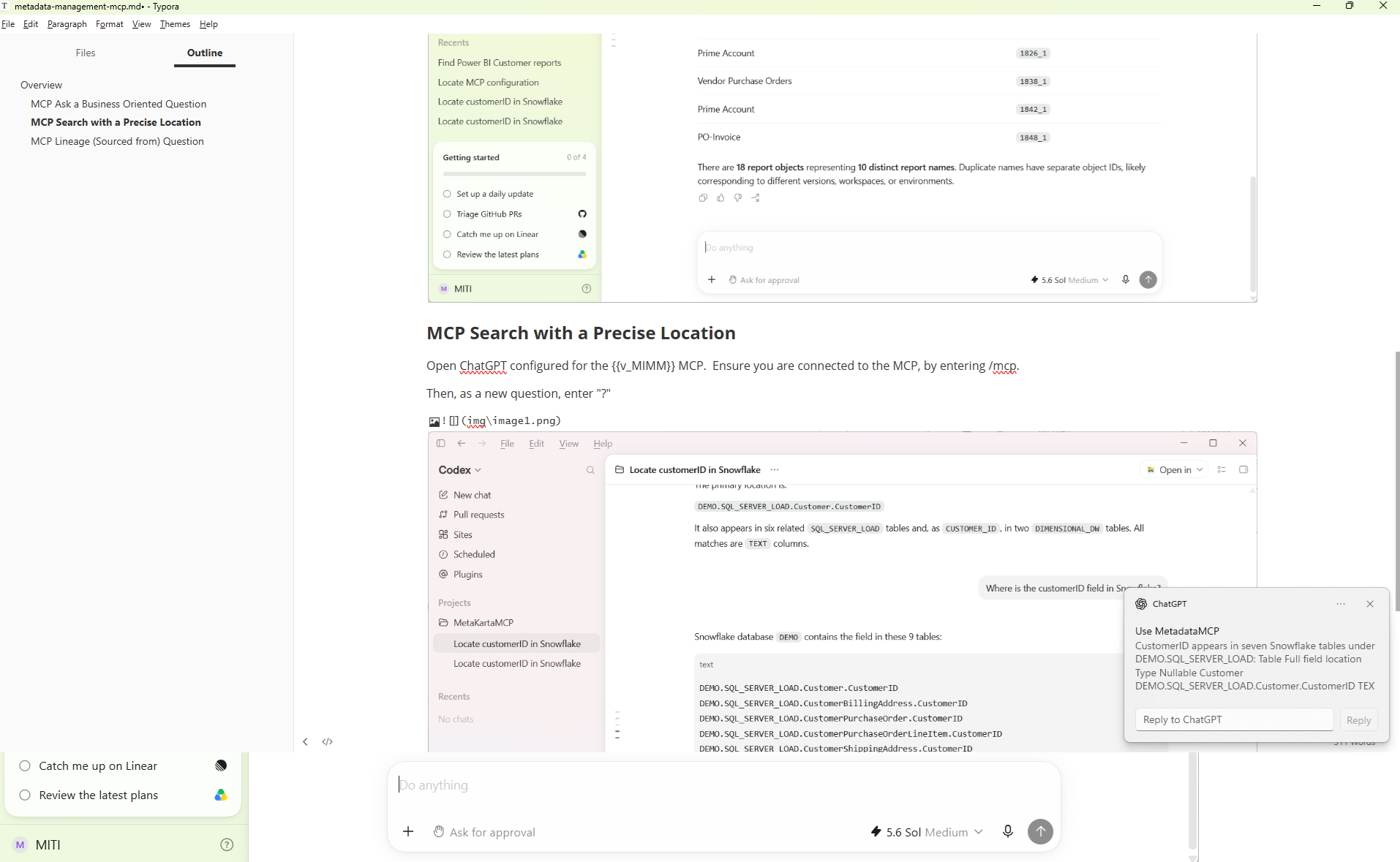Open the small 5.6 Sol Medium dropdown in upper screenshot

1069,280
